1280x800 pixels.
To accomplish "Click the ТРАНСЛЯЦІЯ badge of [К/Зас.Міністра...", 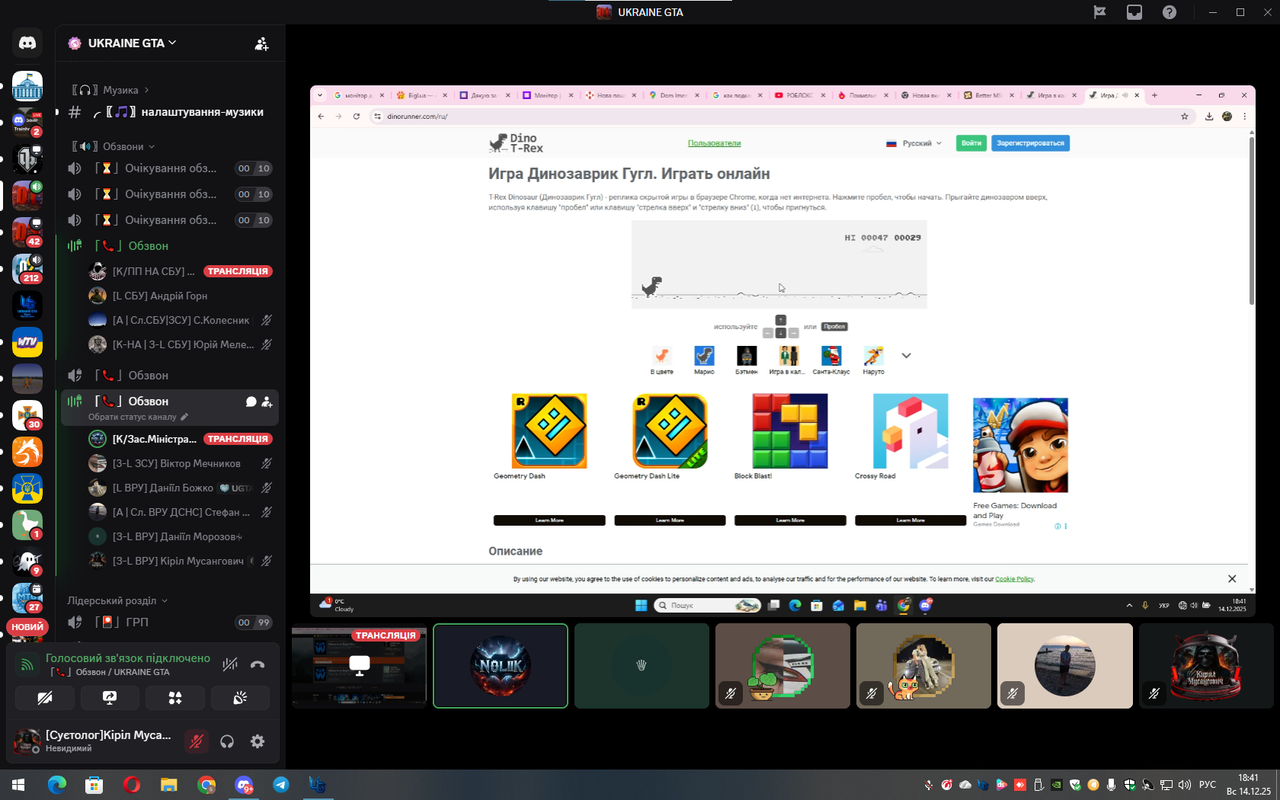I will coord(238,439).
